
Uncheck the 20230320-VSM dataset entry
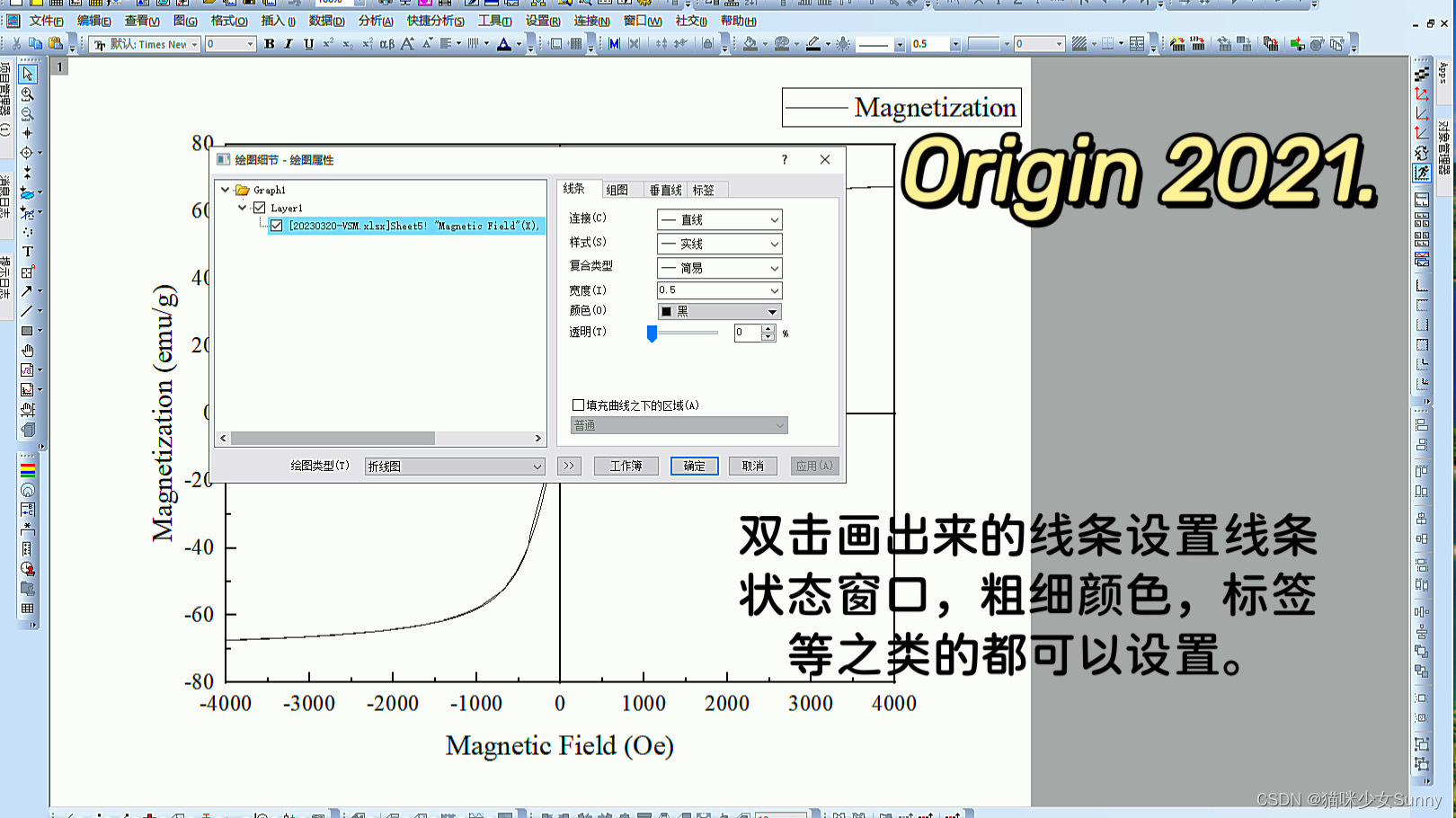[276, 226]
